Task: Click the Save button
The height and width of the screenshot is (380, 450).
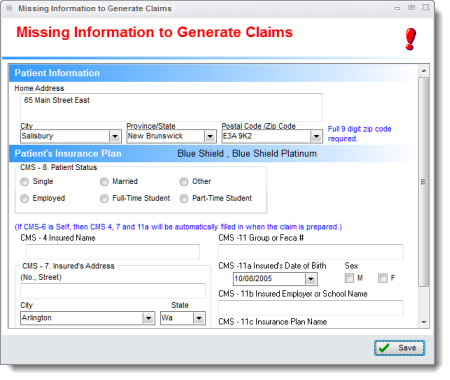Action: point(399,348)
